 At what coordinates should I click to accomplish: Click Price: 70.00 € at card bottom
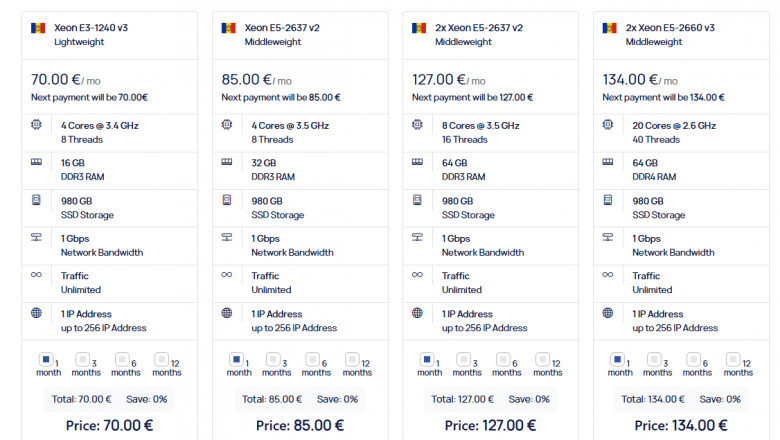coord(109,426)
